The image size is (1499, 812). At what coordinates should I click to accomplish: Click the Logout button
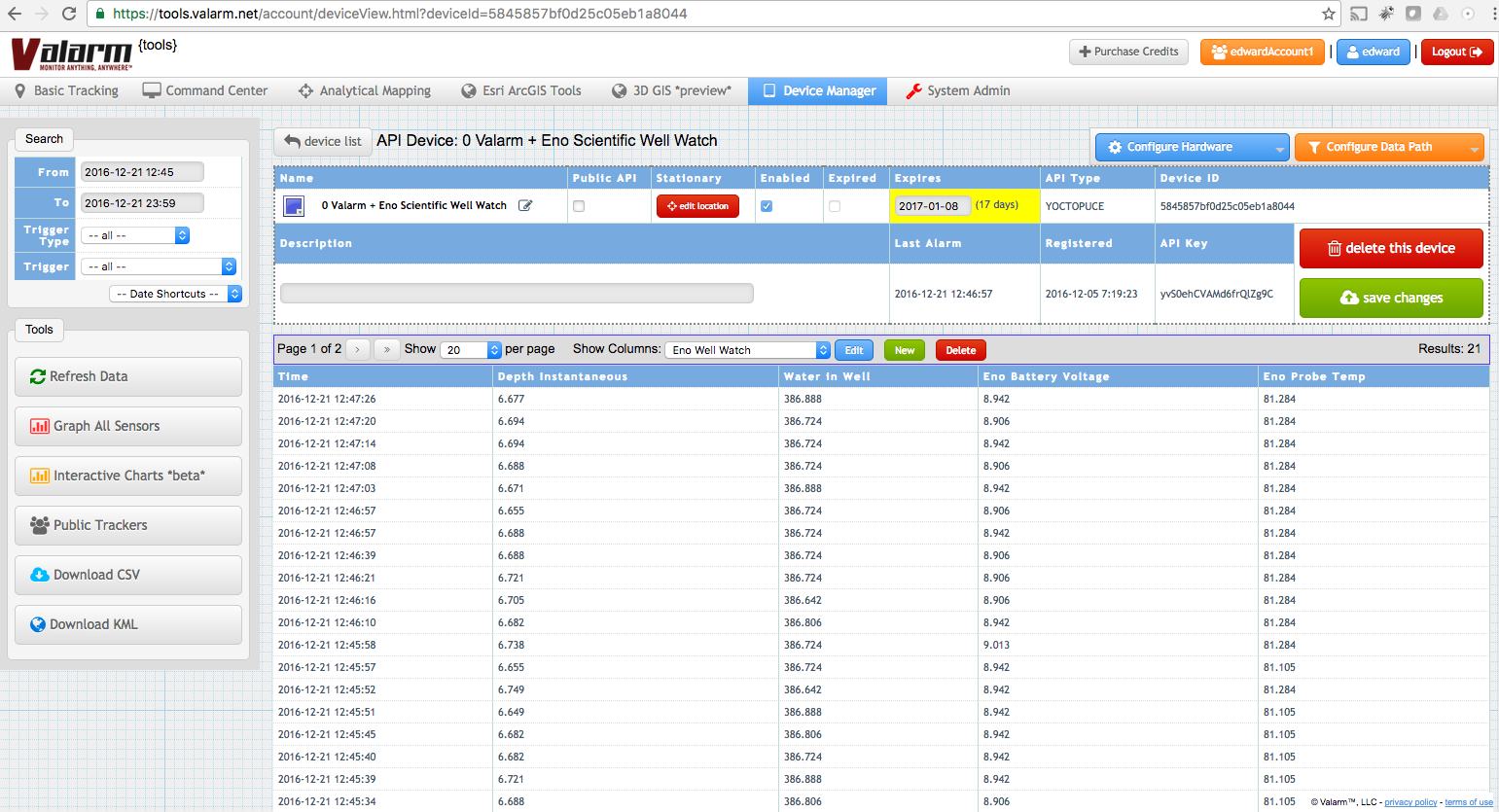pos(1457,52)
